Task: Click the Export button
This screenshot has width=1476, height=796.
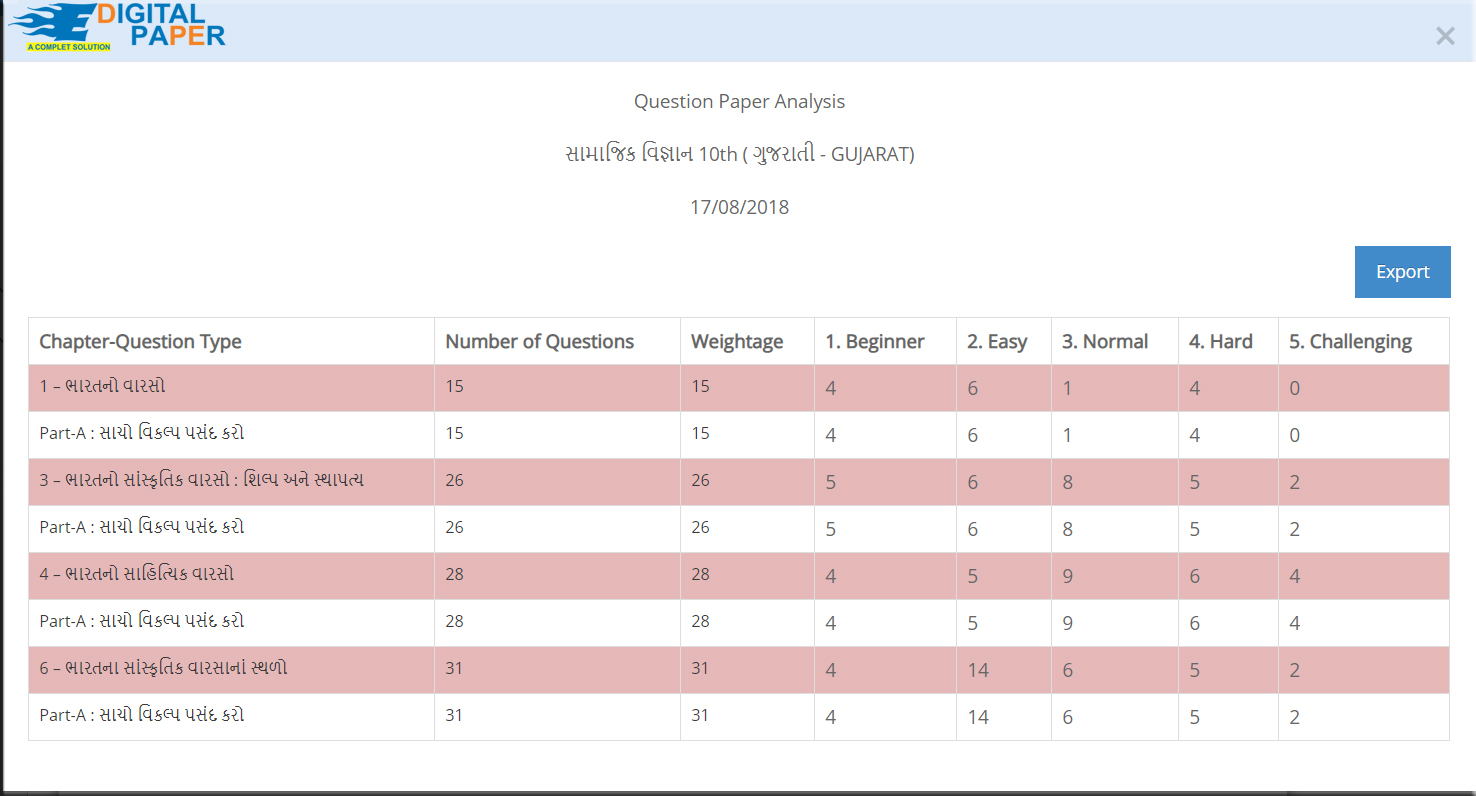Action: pos(1402,272)
